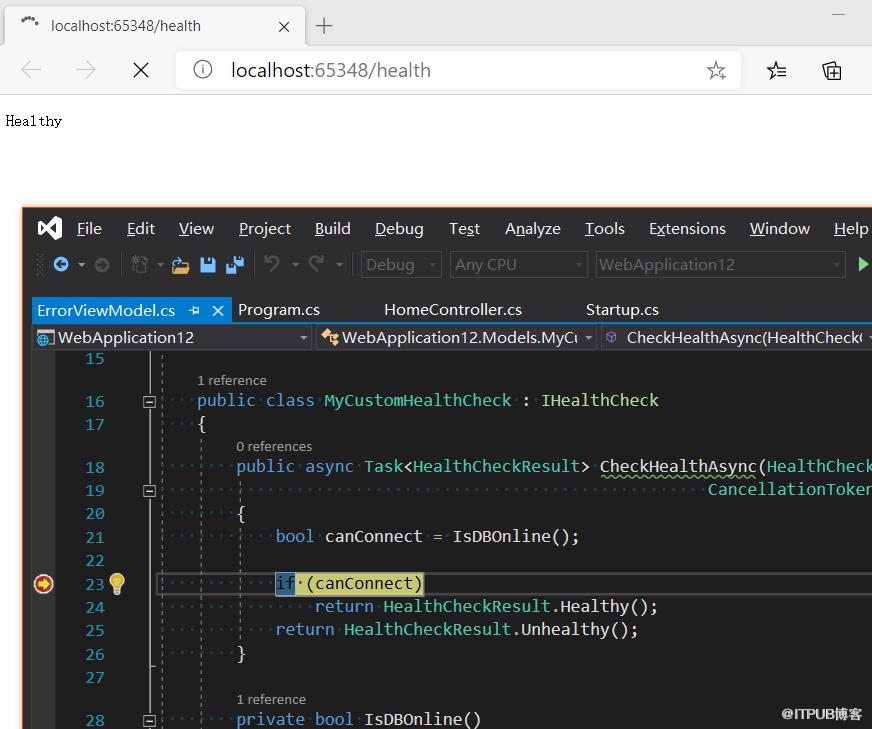Close the localhost:65348/health browser tab

284,27
